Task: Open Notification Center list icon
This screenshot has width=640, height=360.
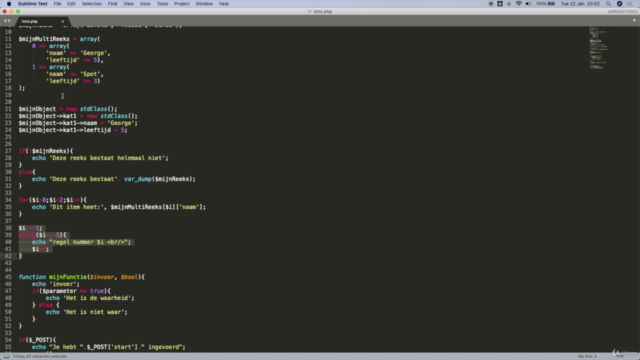Action: 630,4
